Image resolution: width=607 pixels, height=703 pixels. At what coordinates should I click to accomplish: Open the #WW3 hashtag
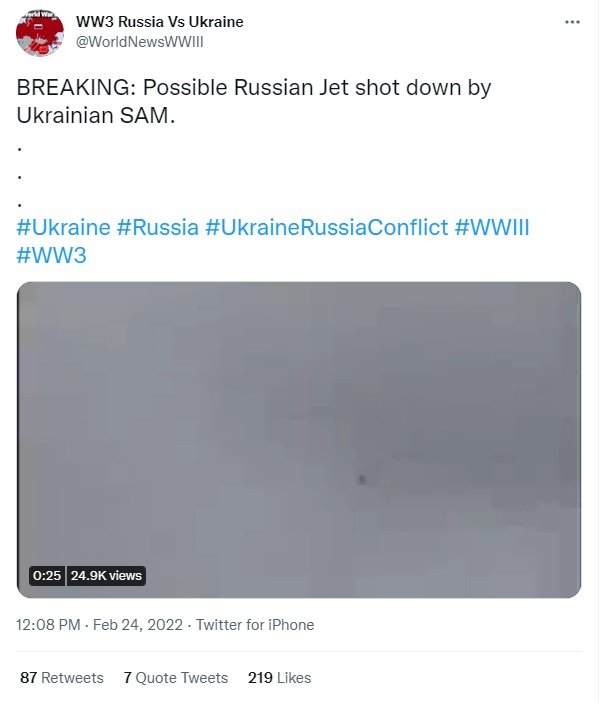(52, 255)
